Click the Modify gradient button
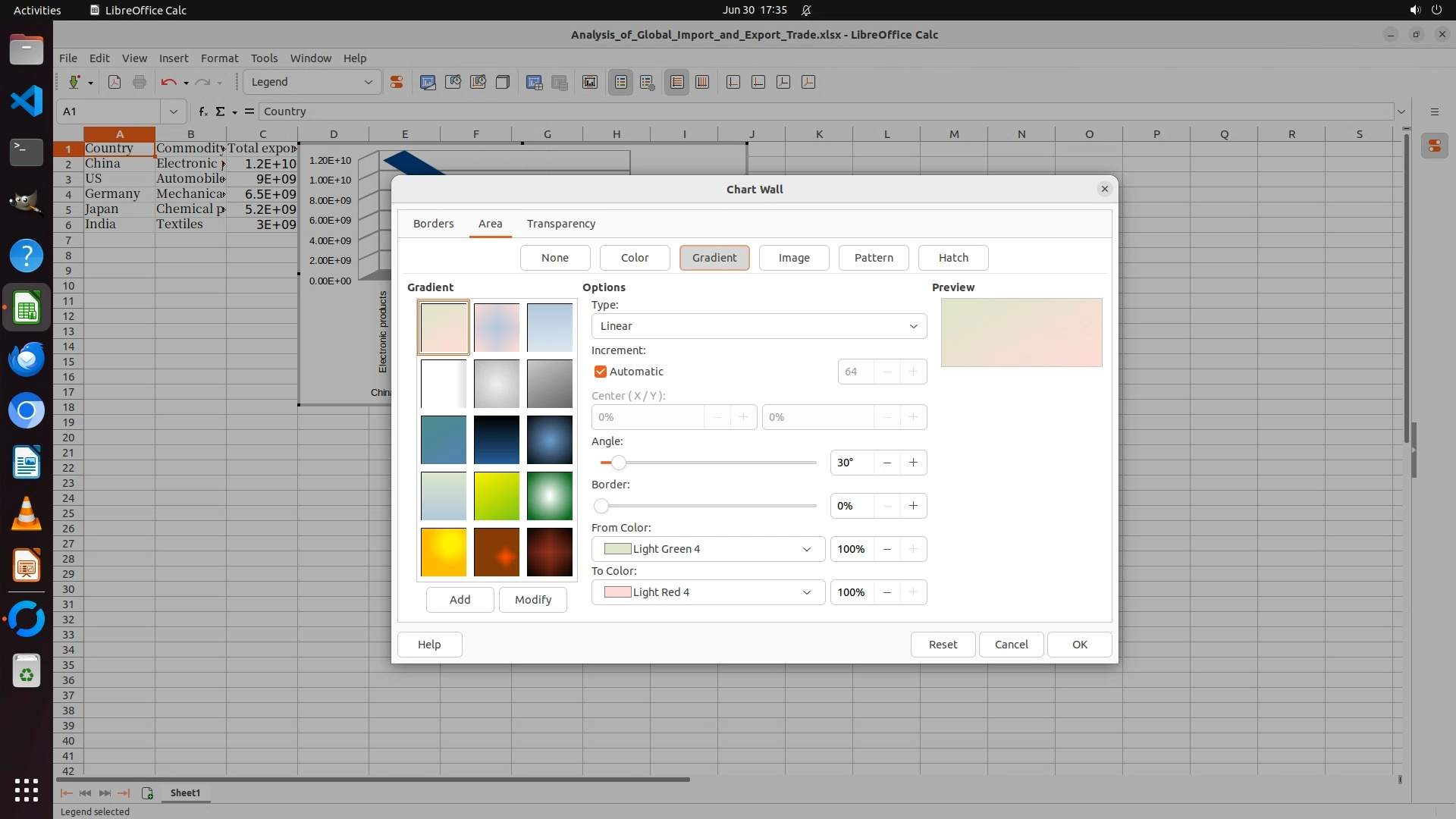 pyautogui.click(x=533, y=600)
